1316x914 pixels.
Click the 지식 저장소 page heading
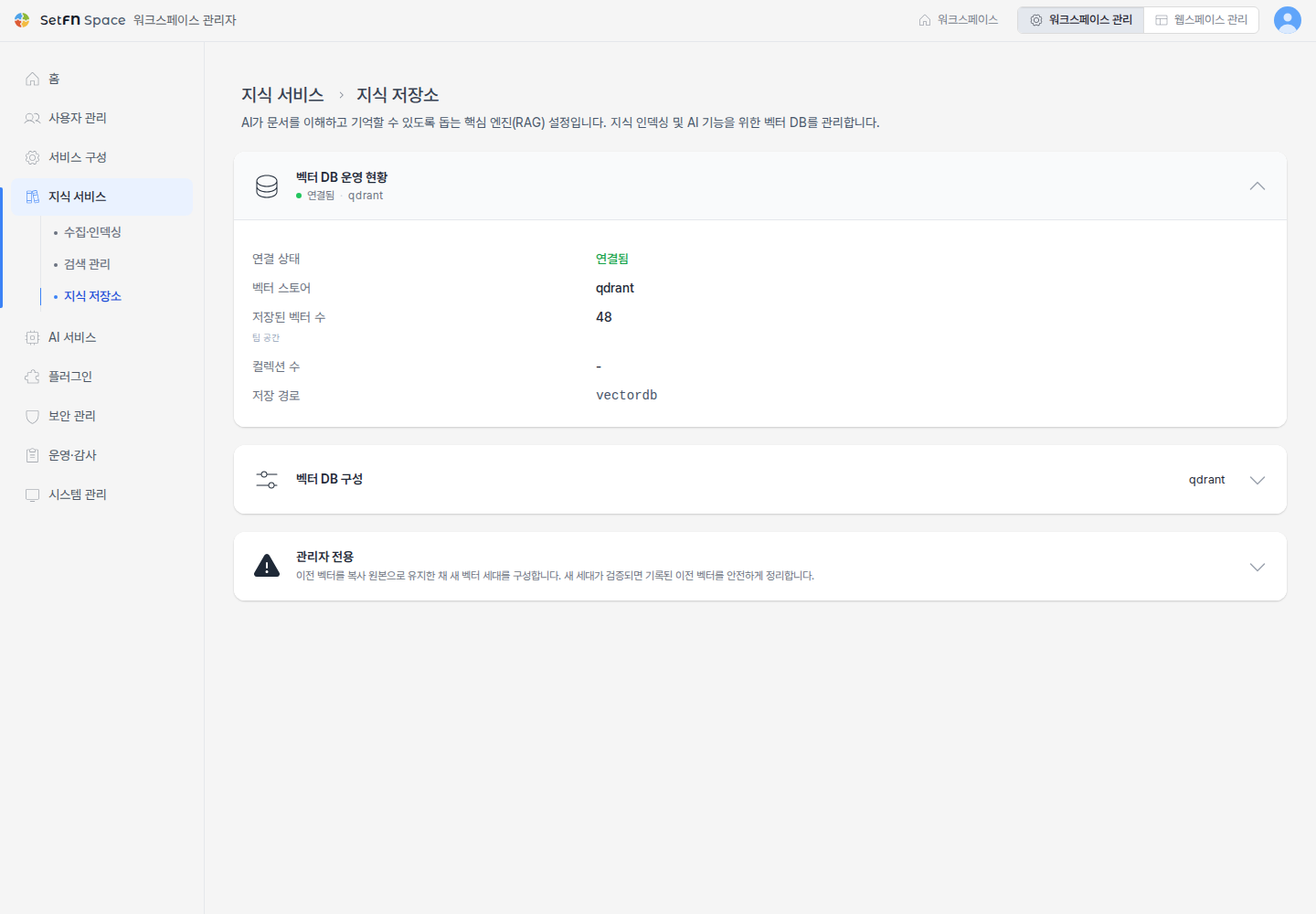[x=398, y=95]
